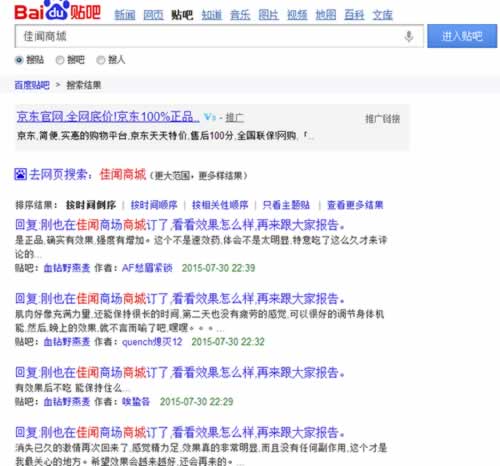This screenshot has width=500, height=466.
Task: Sort results by 按时间顺序
Action: (154, 205)
